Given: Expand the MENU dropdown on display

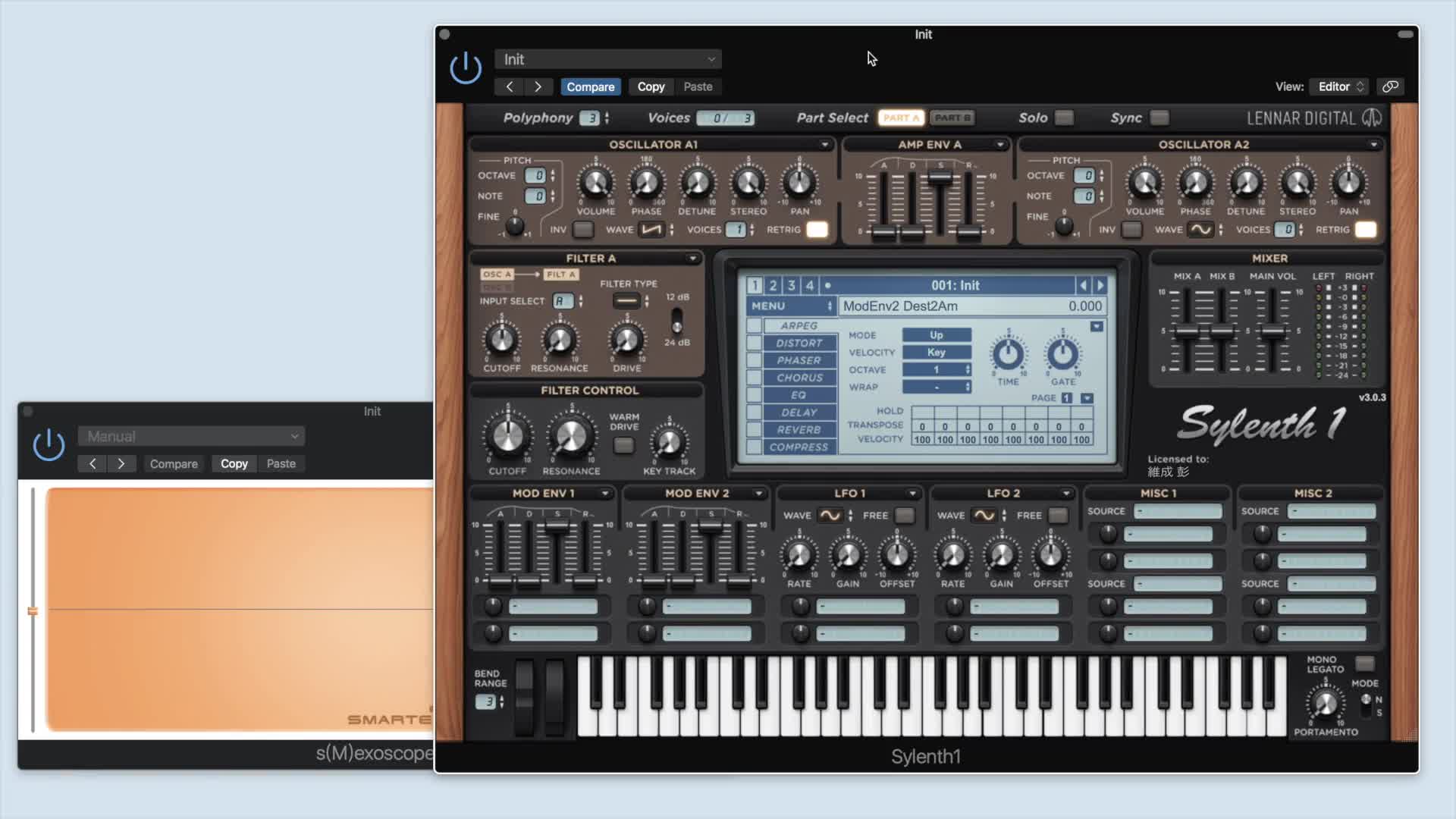Looking at the screenshot, I should point(791,306).
